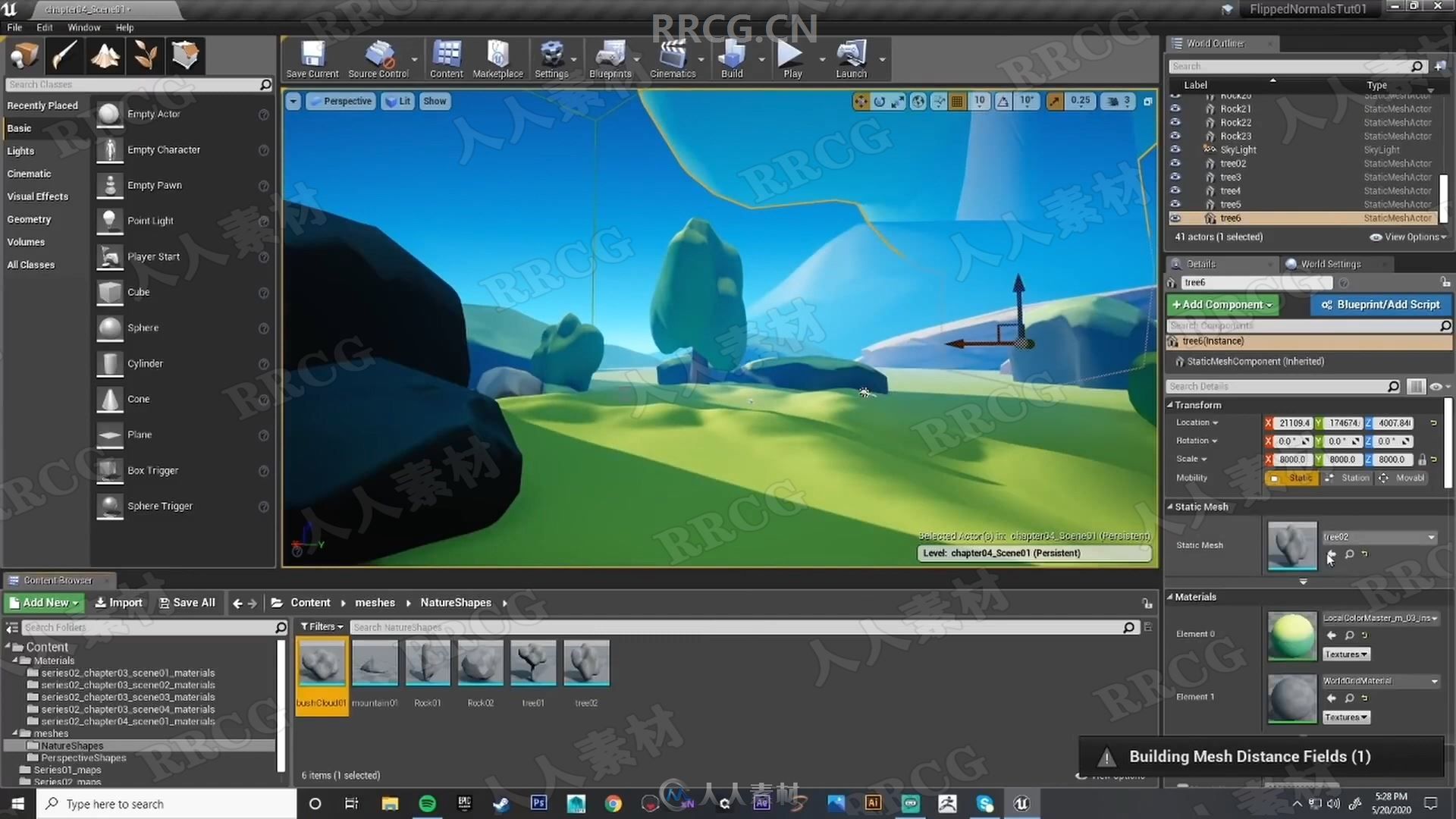Viewport: 1456px width, 819px height.
Task: Click the Settings toolbar icon
Action: pyautogui.click(x=551, y=57)
